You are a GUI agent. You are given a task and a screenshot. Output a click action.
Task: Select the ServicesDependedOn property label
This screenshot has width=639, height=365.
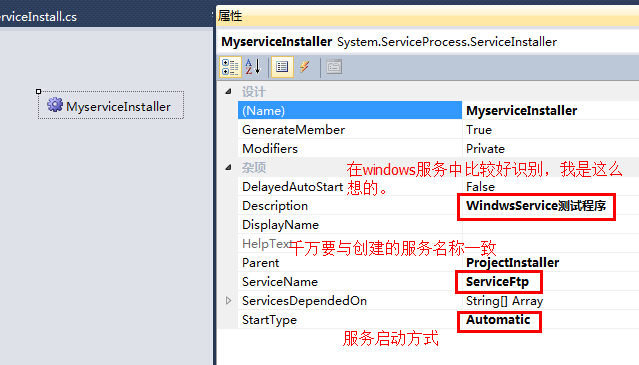(x=304, y=301)
